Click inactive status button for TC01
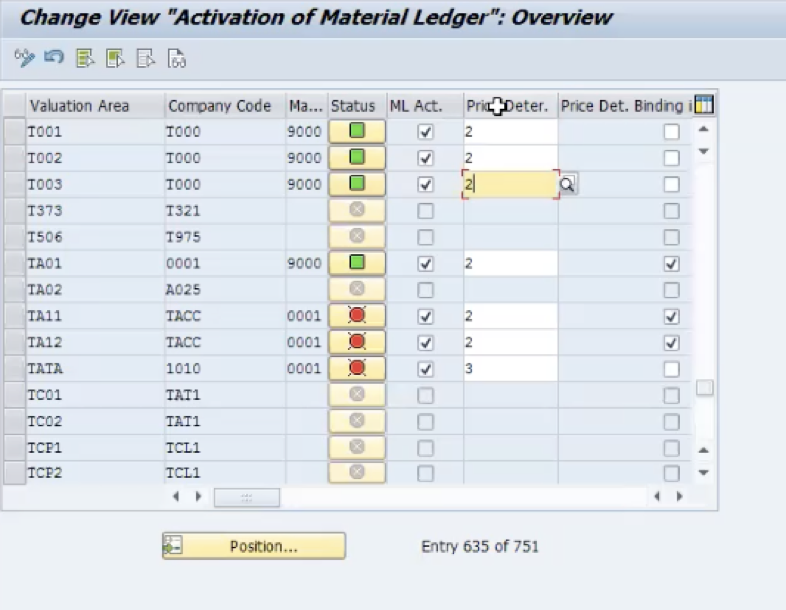The height and width of the screenshot is (610, 786). pos(357,394)
